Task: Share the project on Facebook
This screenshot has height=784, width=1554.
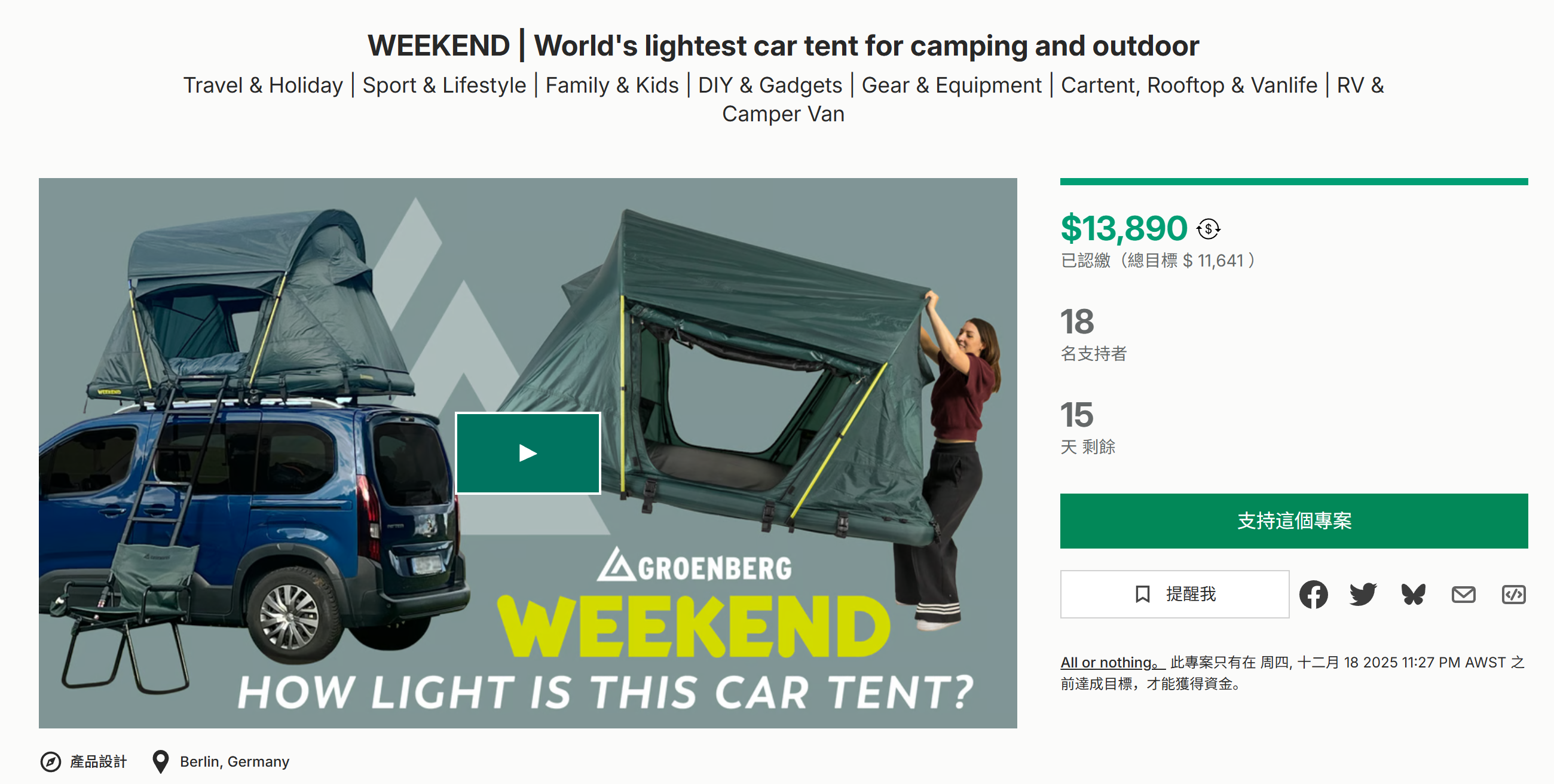Action: [x=1313, y=595]
